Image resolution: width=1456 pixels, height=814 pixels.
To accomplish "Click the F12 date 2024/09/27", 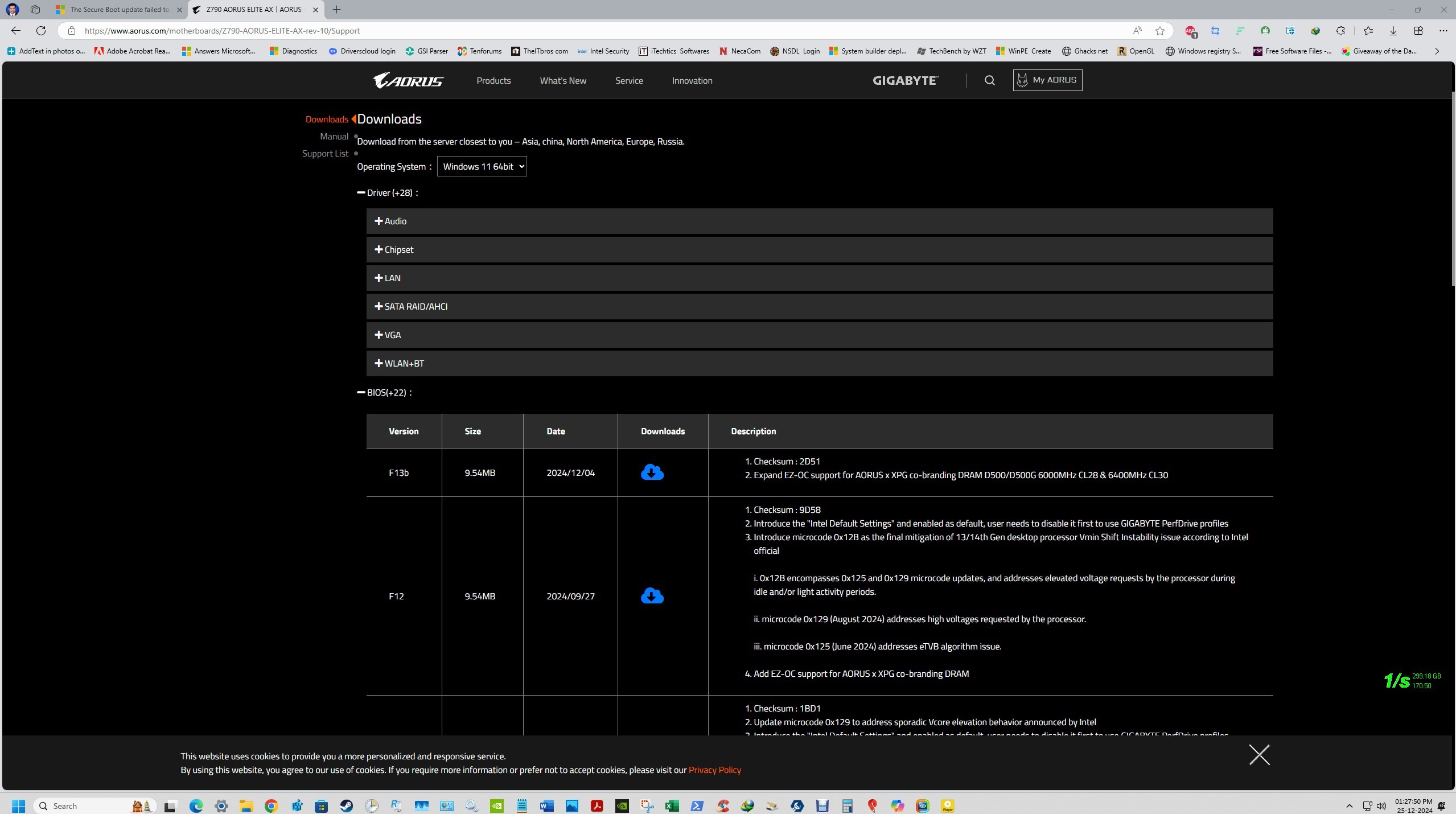I will pos(570,596).
